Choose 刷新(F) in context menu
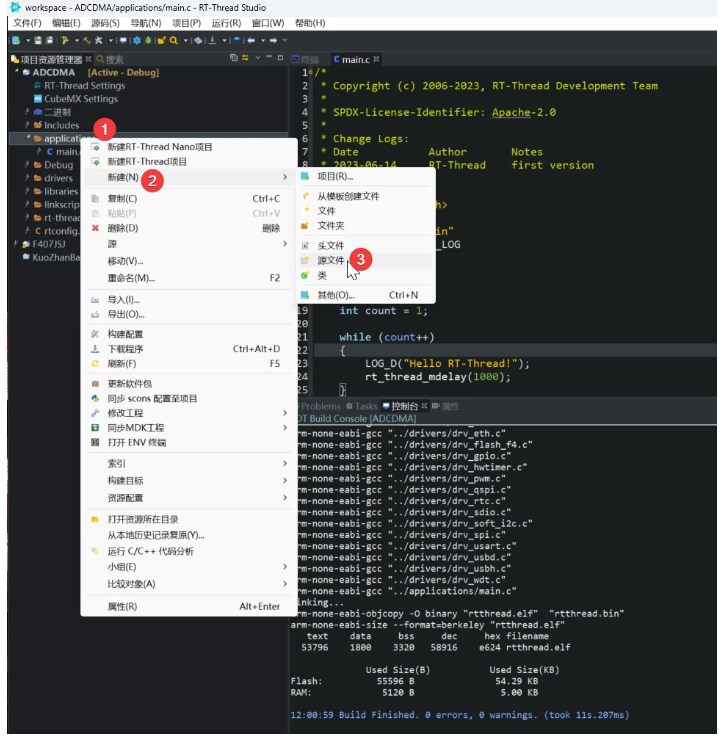The image size is (719, 739). click(188, 363)
